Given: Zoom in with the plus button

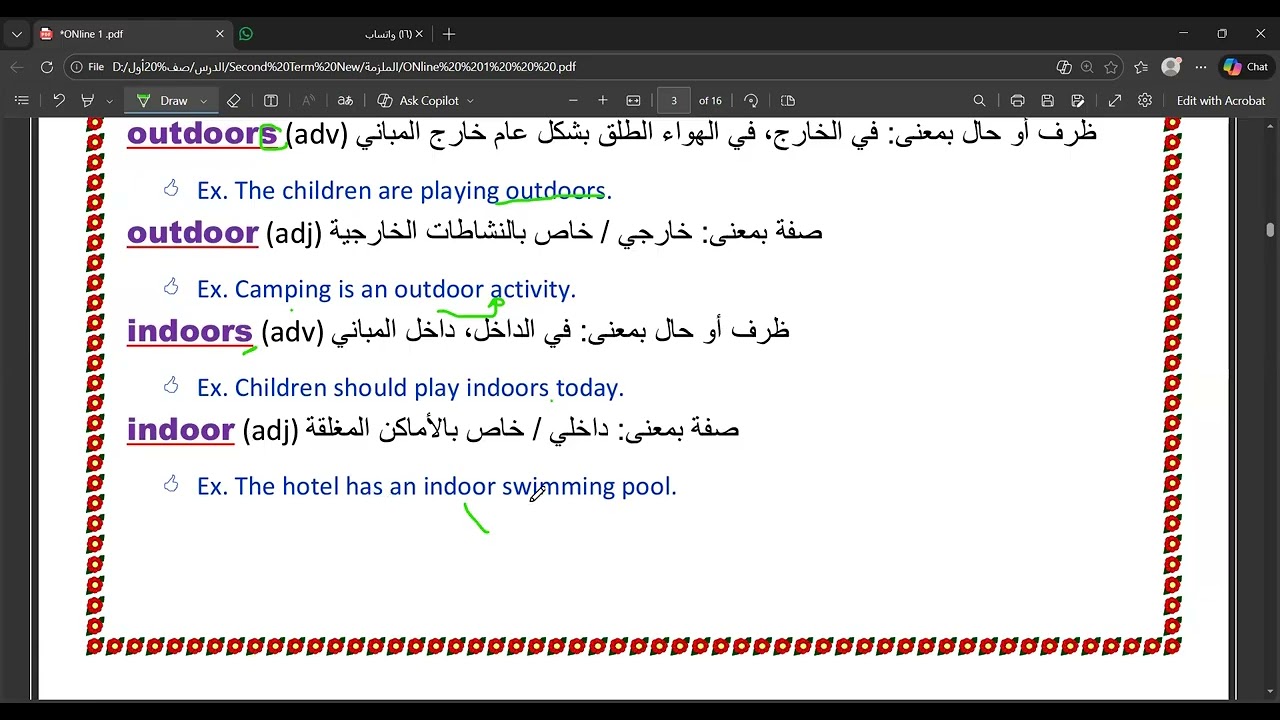Looking at the screenshot, I should [x=602, y=100].
